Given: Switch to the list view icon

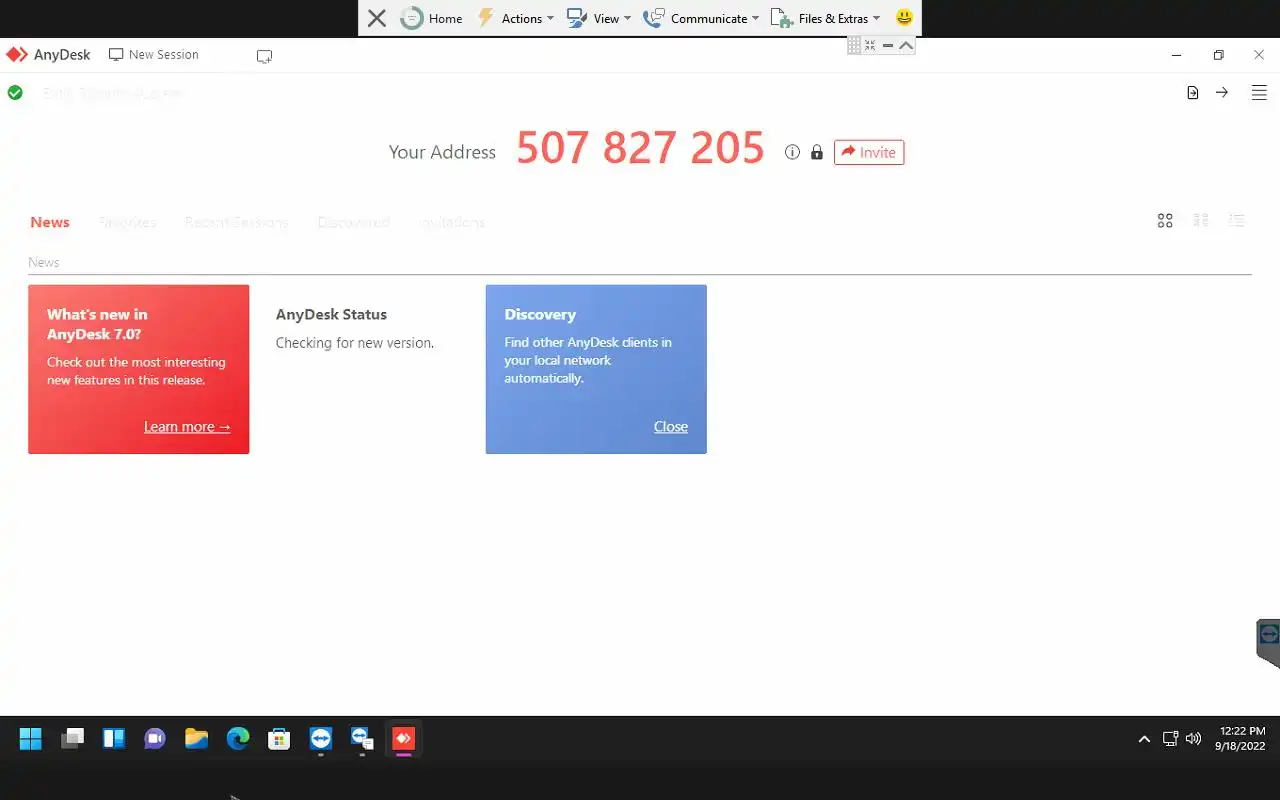Looking at the screenshot, I should [x=1237, y=220].
